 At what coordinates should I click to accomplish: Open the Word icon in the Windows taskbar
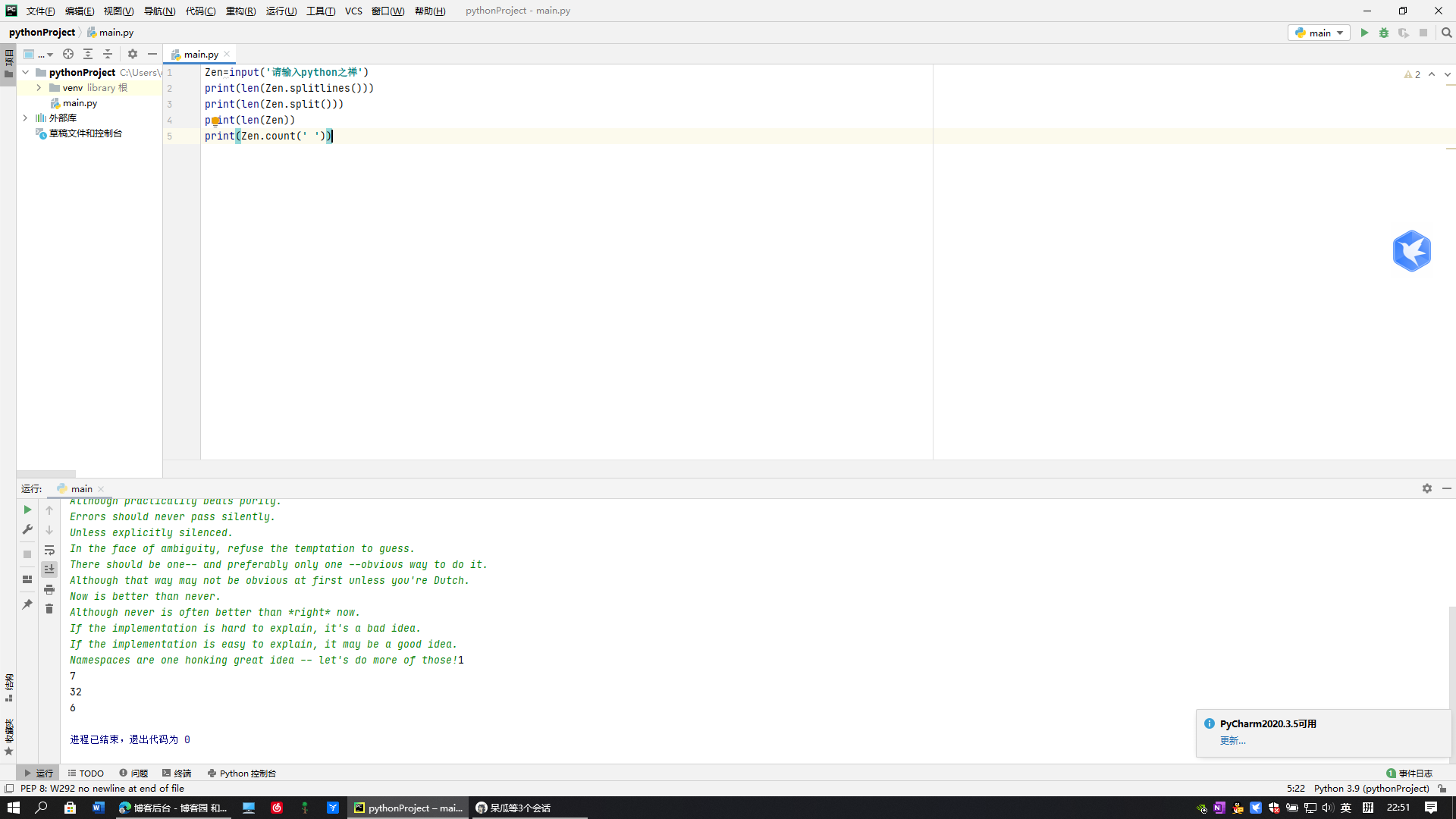pyautogui.click(x=98, y=808)
